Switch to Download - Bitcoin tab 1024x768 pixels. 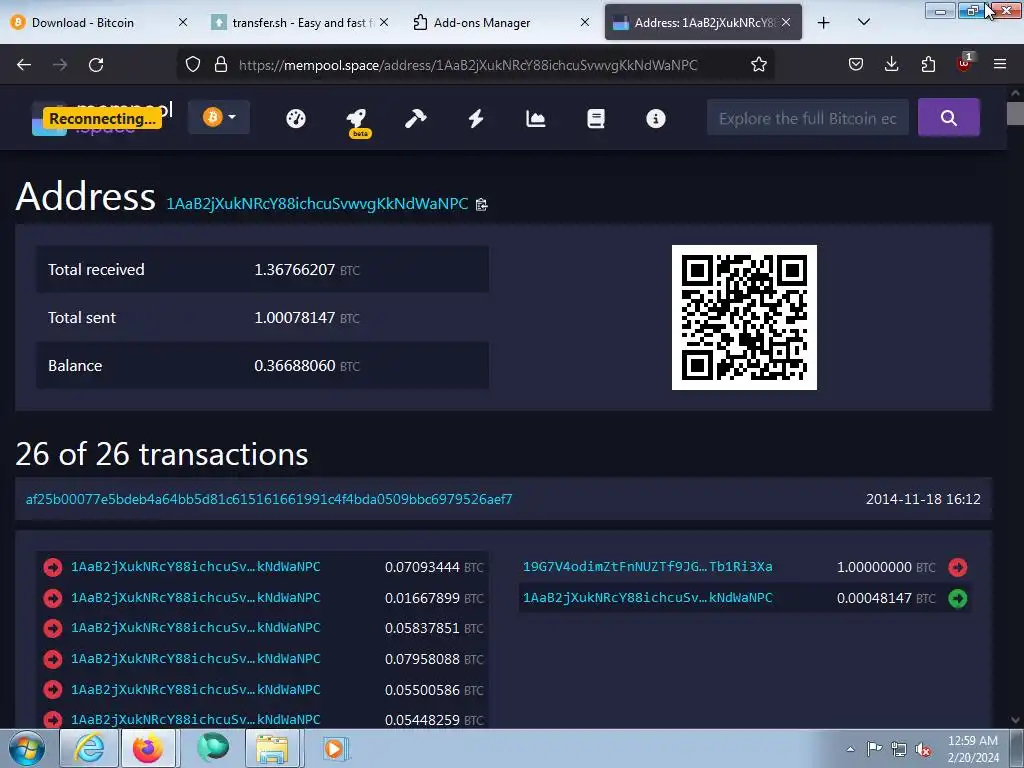99,22
